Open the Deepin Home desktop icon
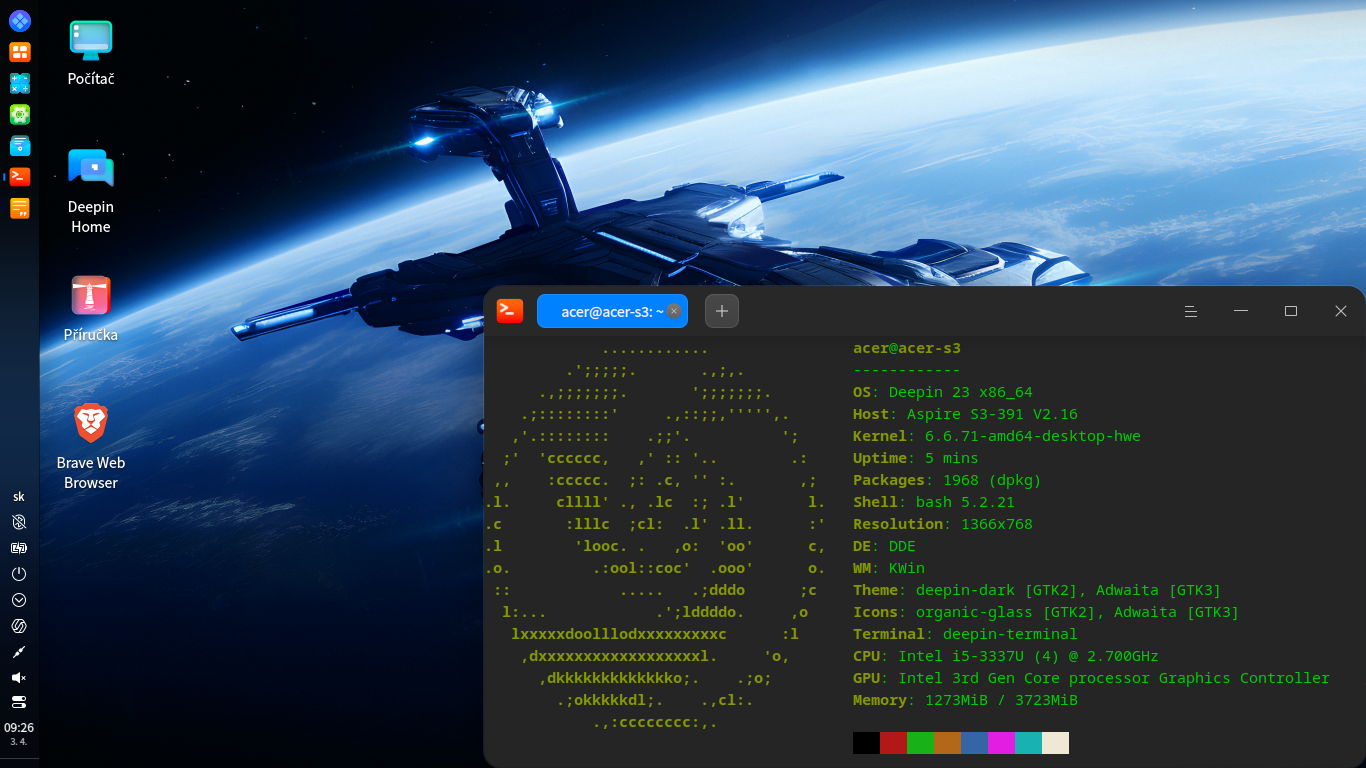1366x768 pixels. [x=91, y=190]
